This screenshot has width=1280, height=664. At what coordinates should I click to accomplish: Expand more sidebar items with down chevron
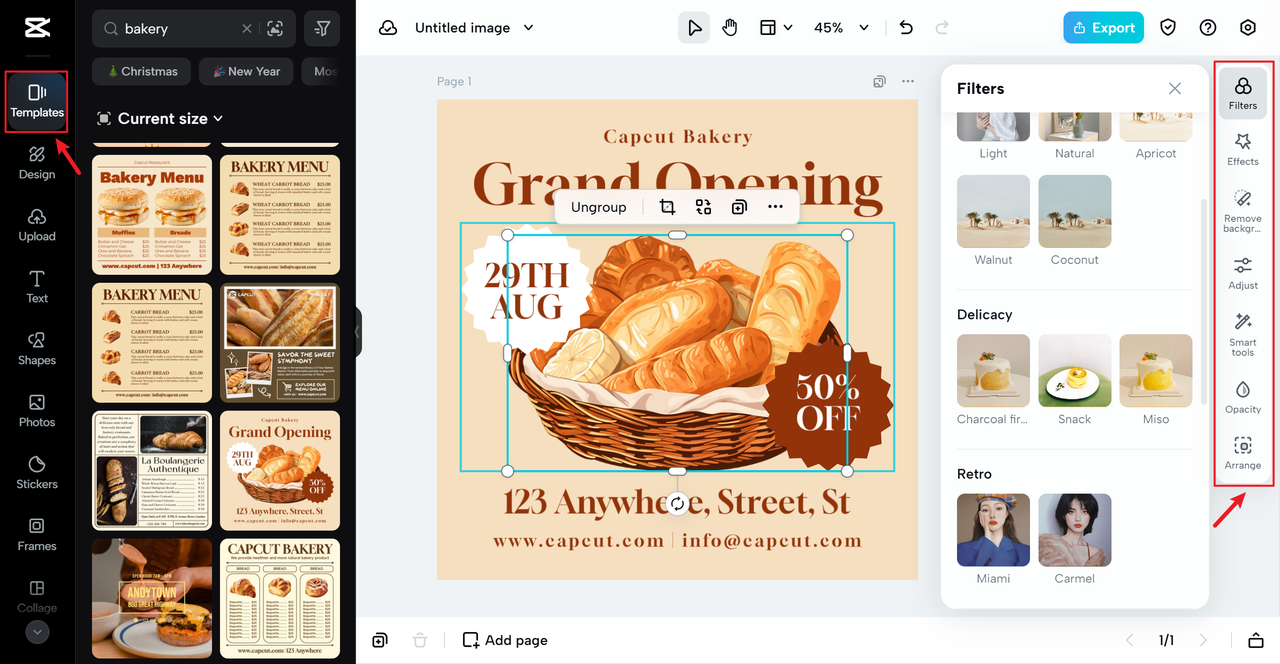click(x=37, y=632)
